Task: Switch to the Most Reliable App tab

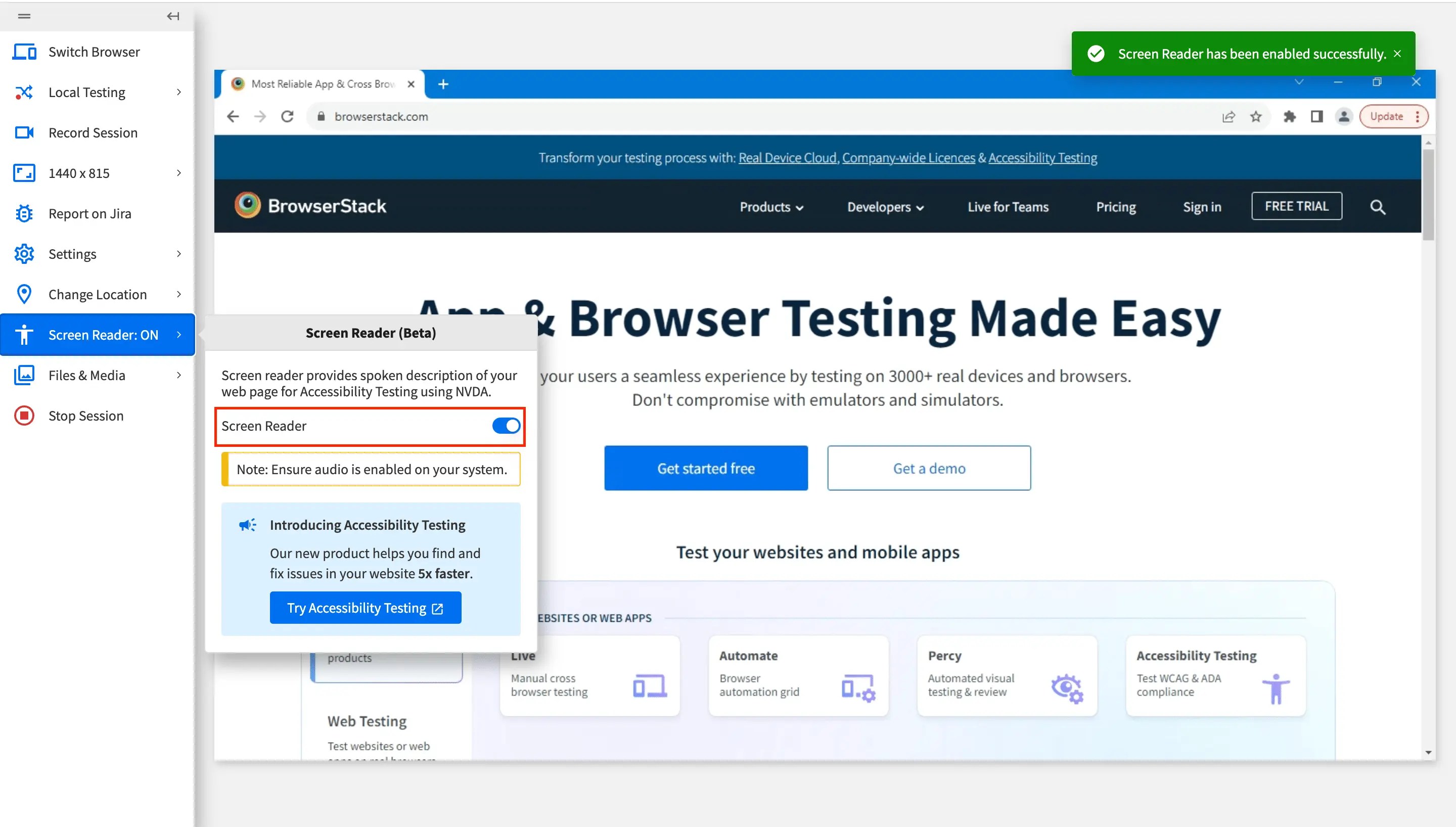Action: (322, 83)
